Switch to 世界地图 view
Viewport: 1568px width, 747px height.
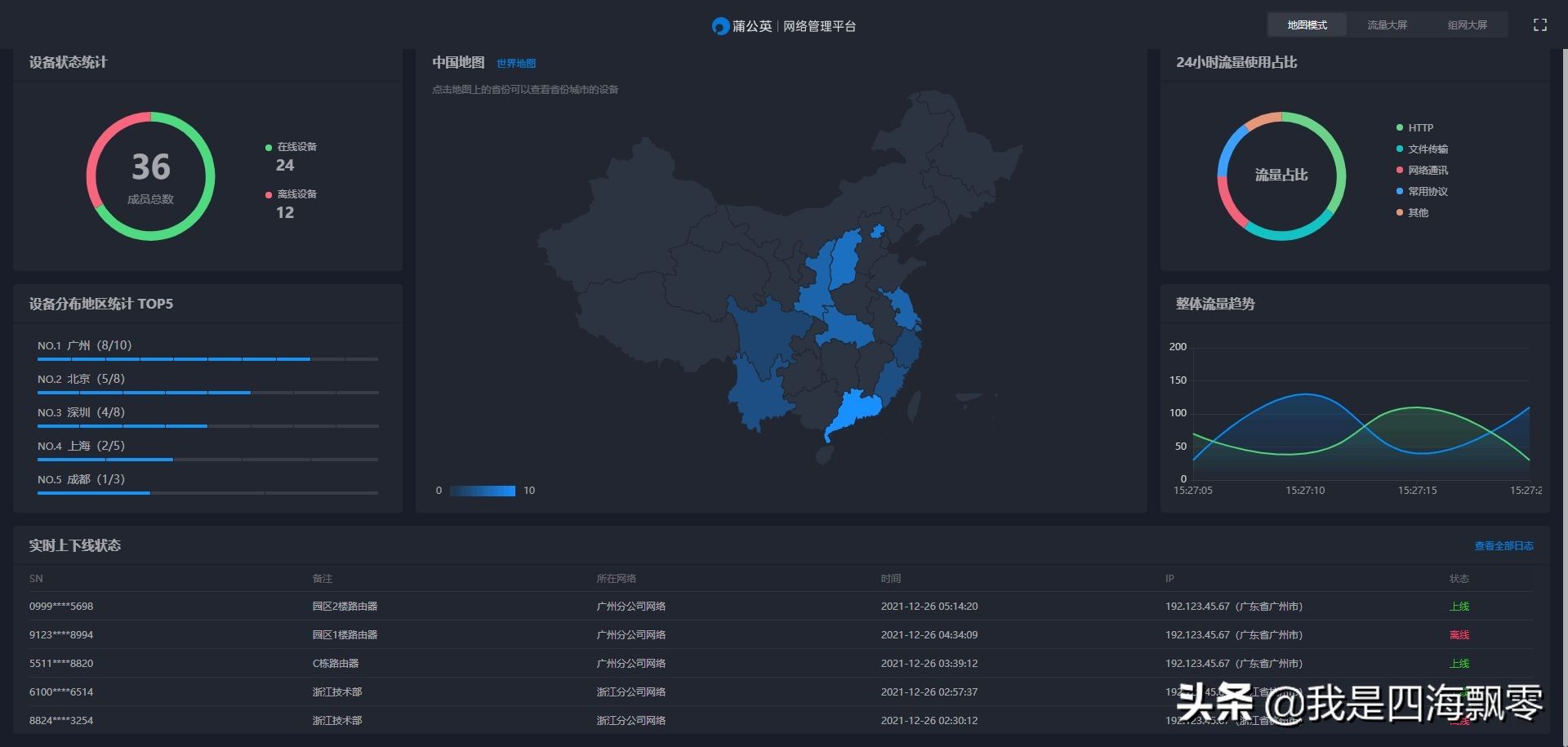(x=516, y=64)
